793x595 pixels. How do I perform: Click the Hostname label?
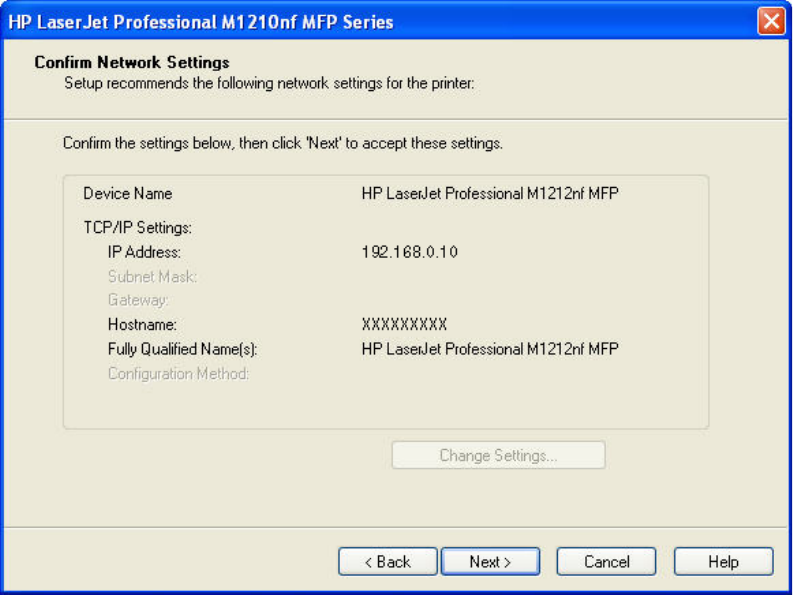[143, 324]
